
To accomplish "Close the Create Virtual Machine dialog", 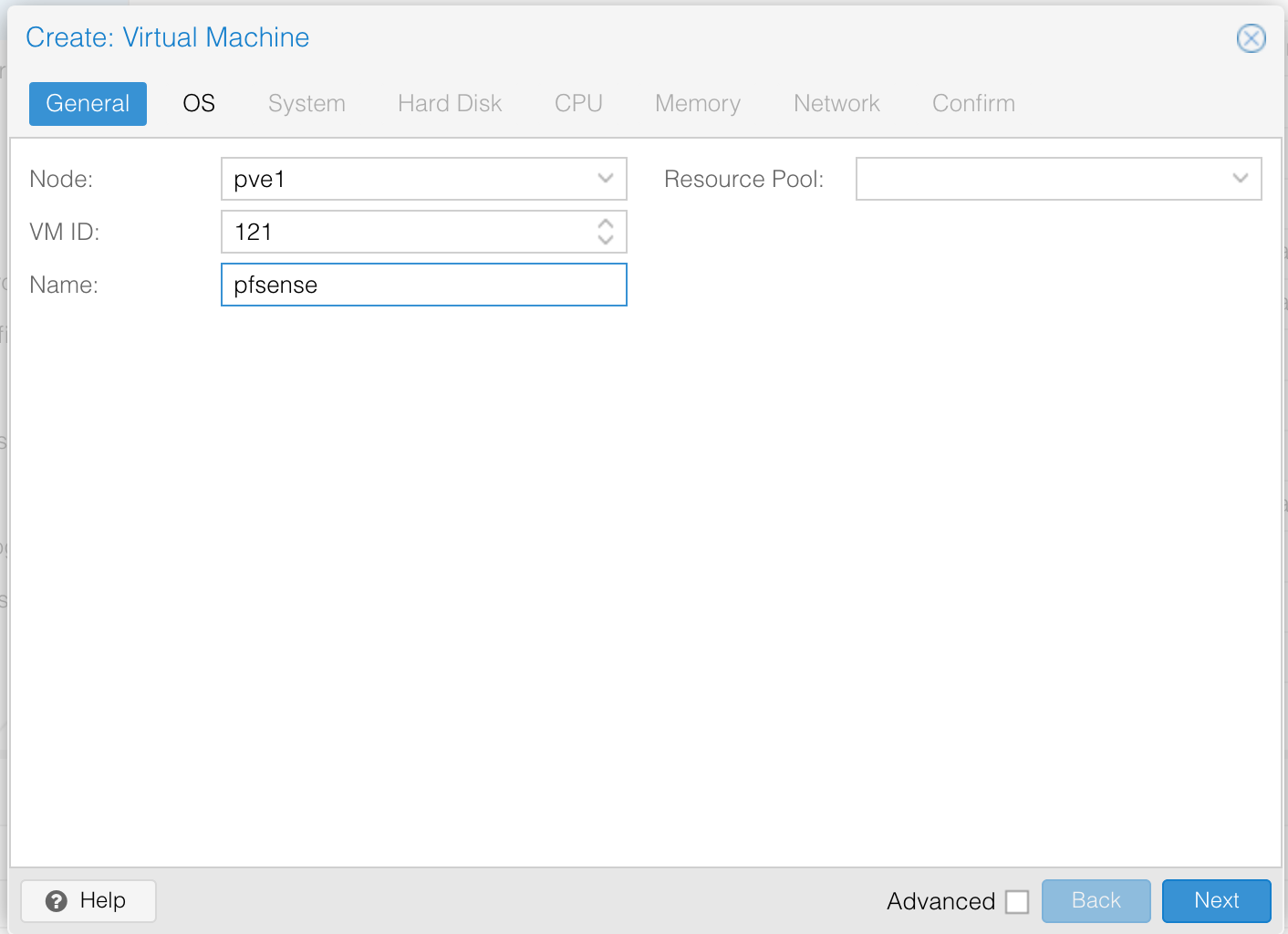I will 1251,38.
